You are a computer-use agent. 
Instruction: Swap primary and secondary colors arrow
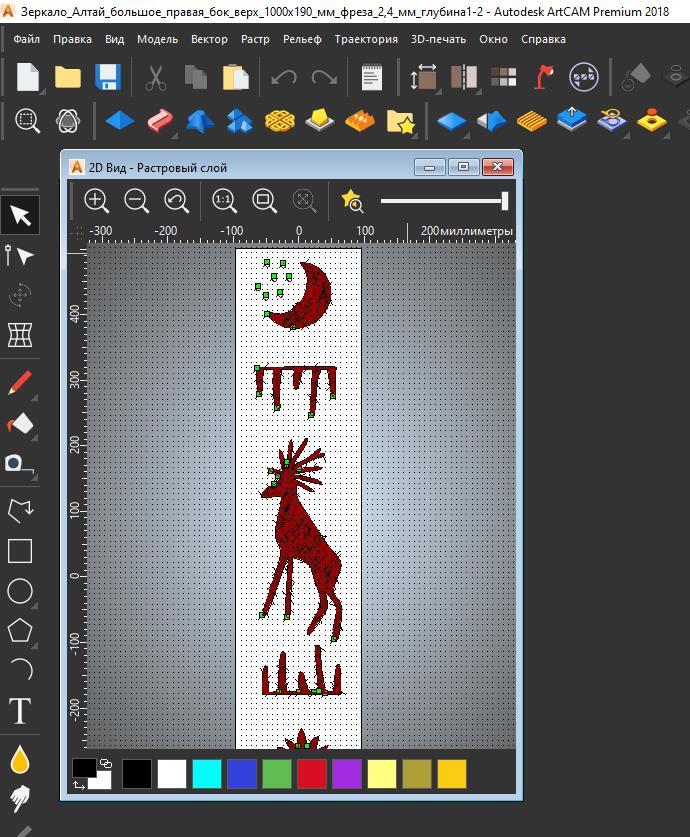click(x=79, y=786)
